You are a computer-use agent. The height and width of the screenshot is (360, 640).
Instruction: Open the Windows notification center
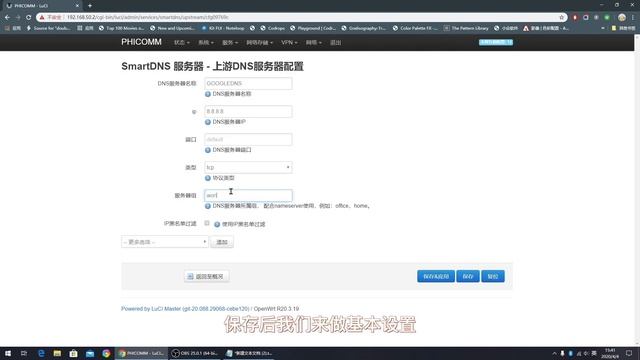[629, 353]
